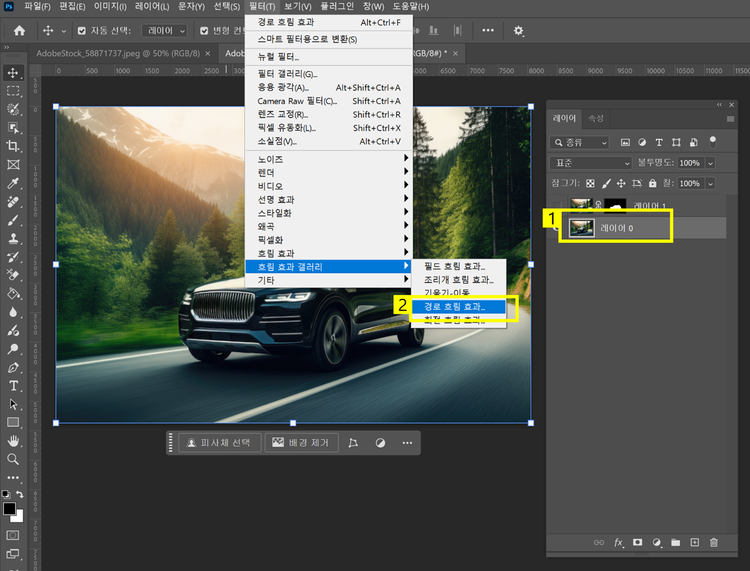Choose 경로 흐림 효과 in submenu

[458, 307]
